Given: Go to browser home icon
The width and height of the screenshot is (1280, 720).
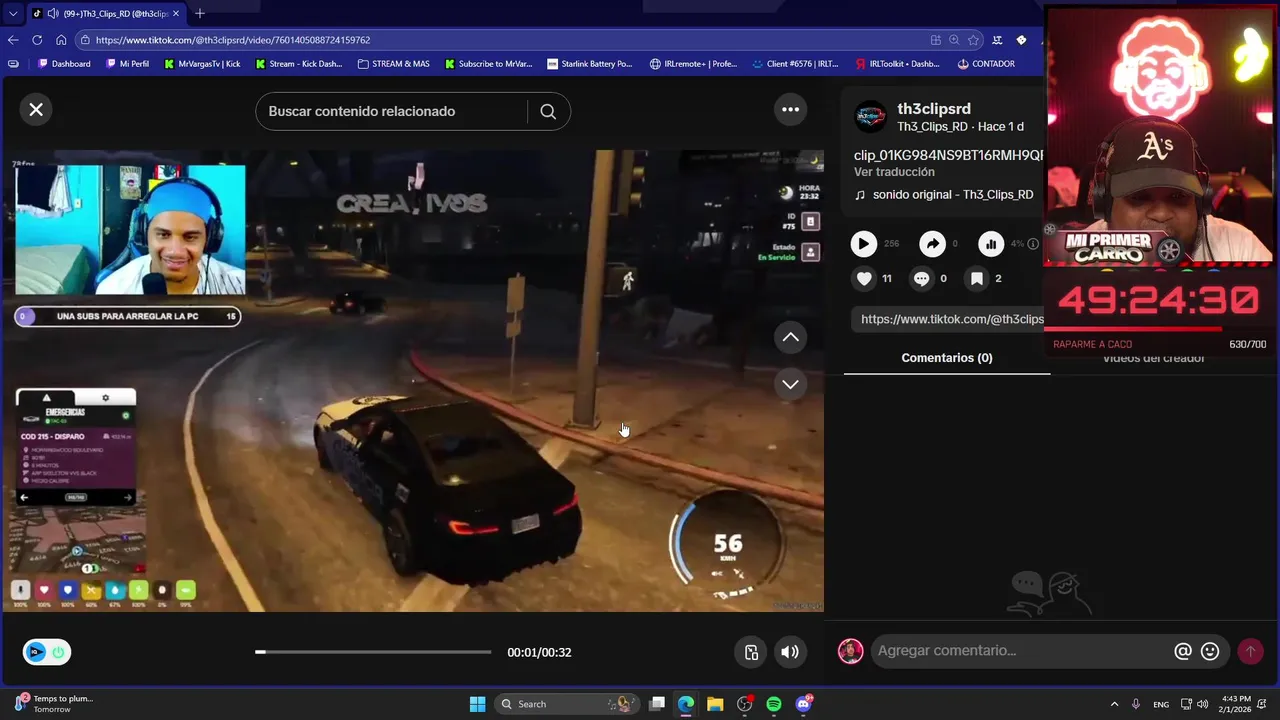Looking at the screenshot, I should [61, 40].
